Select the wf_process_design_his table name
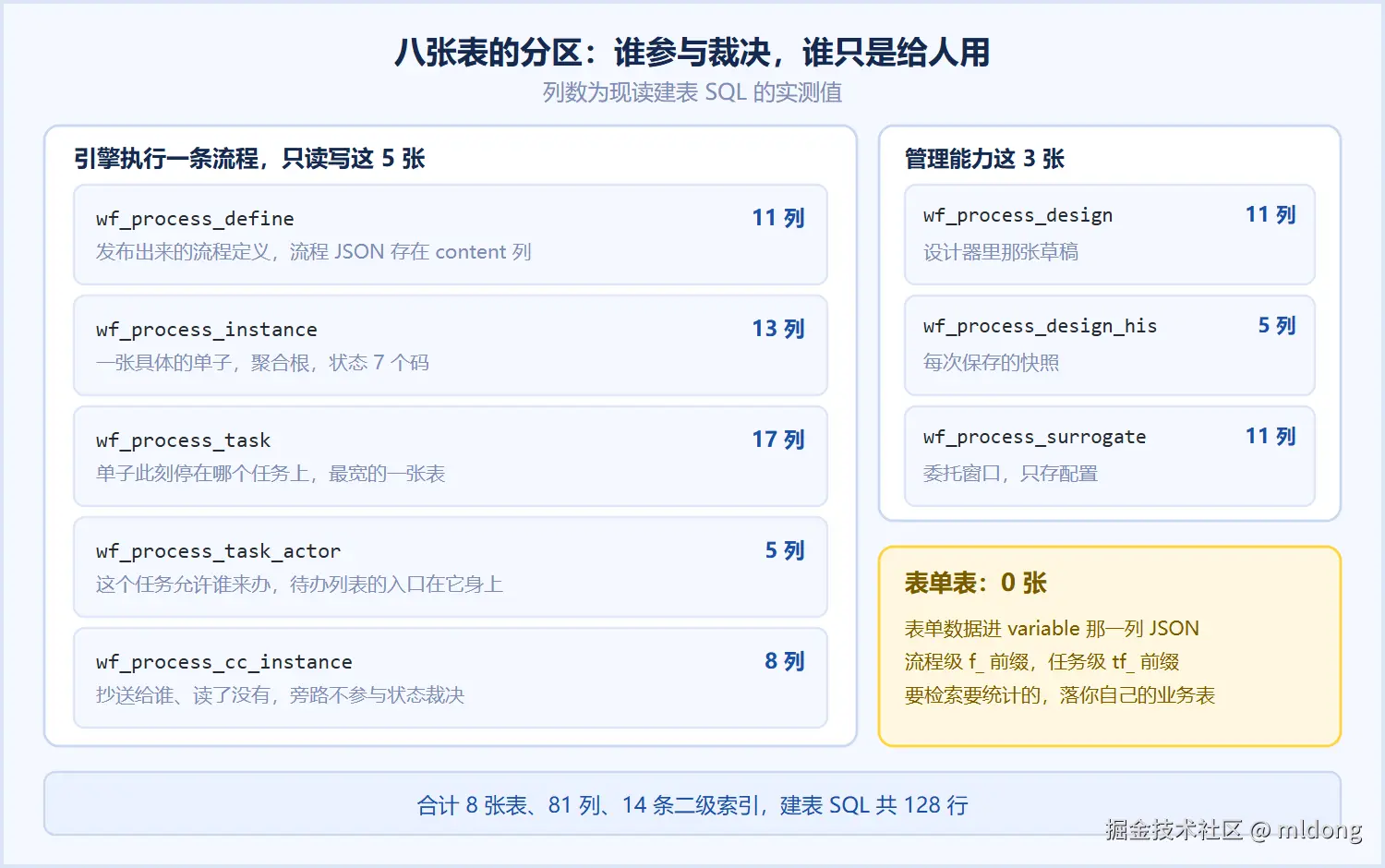This screenshot has height=868, width=1385. tap(1041, 326)
